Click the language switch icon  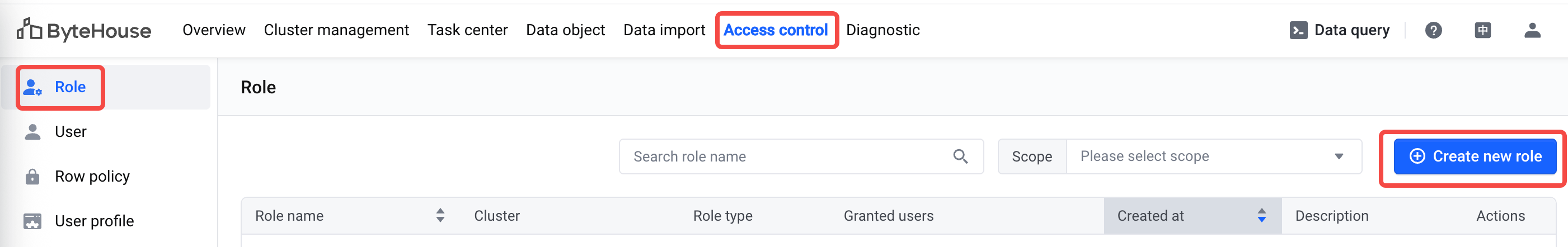(x=1482, y=30)
